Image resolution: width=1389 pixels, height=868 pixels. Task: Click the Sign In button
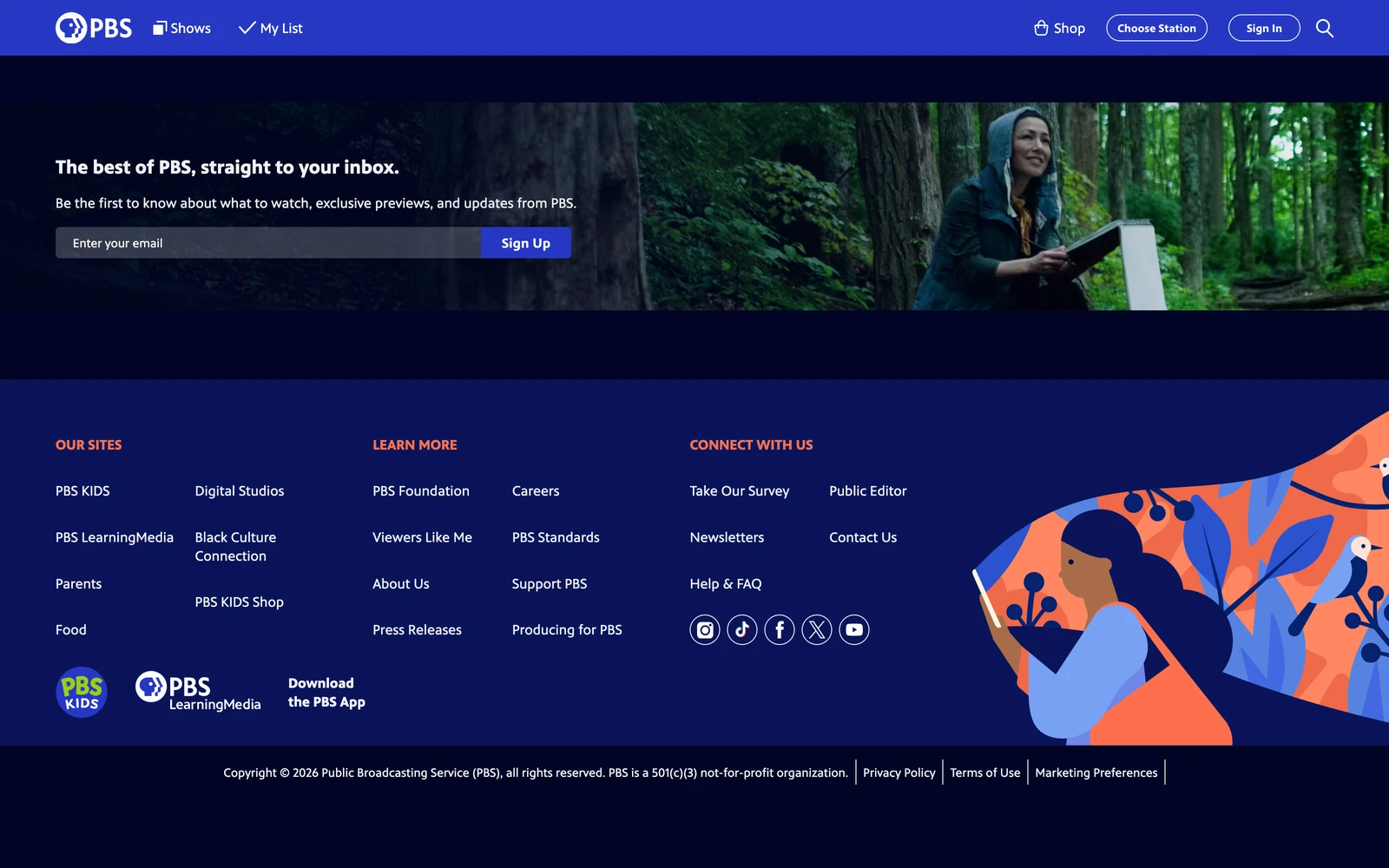[x=1264, y=28]
